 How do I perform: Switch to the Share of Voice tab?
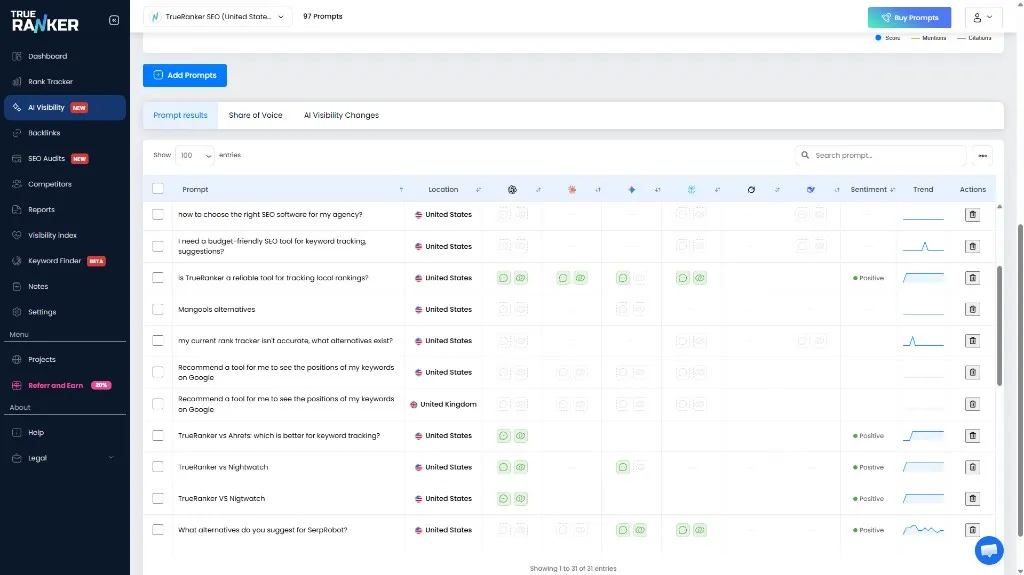(255, 115)
